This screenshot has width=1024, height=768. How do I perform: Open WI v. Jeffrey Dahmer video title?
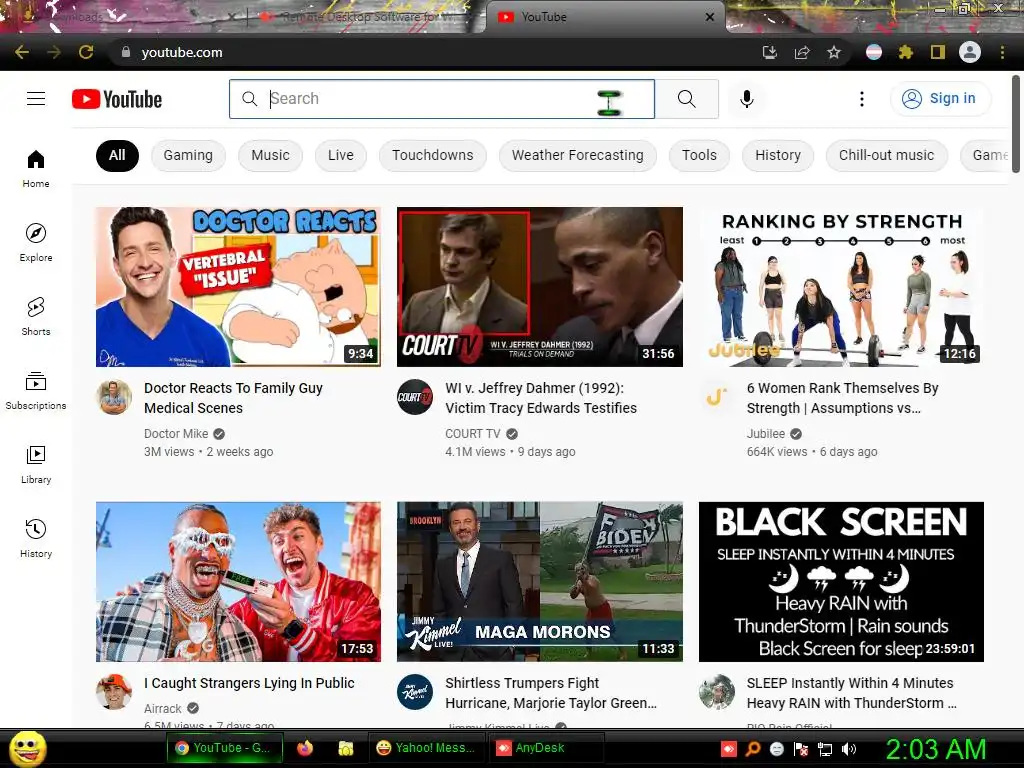(541, 398)
